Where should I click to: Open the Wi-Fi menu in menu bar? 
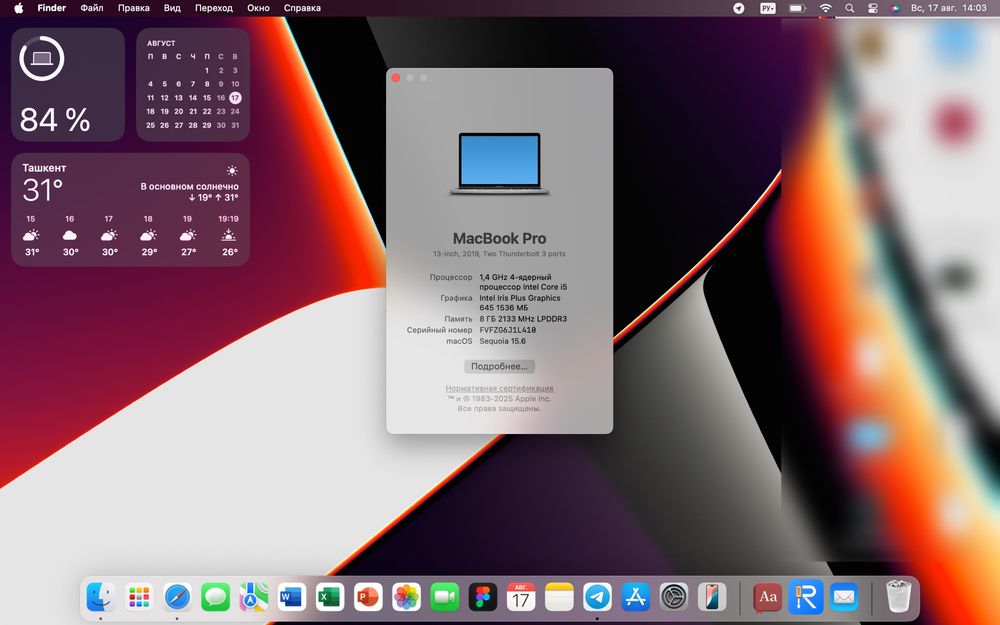(x=825, y=8)
